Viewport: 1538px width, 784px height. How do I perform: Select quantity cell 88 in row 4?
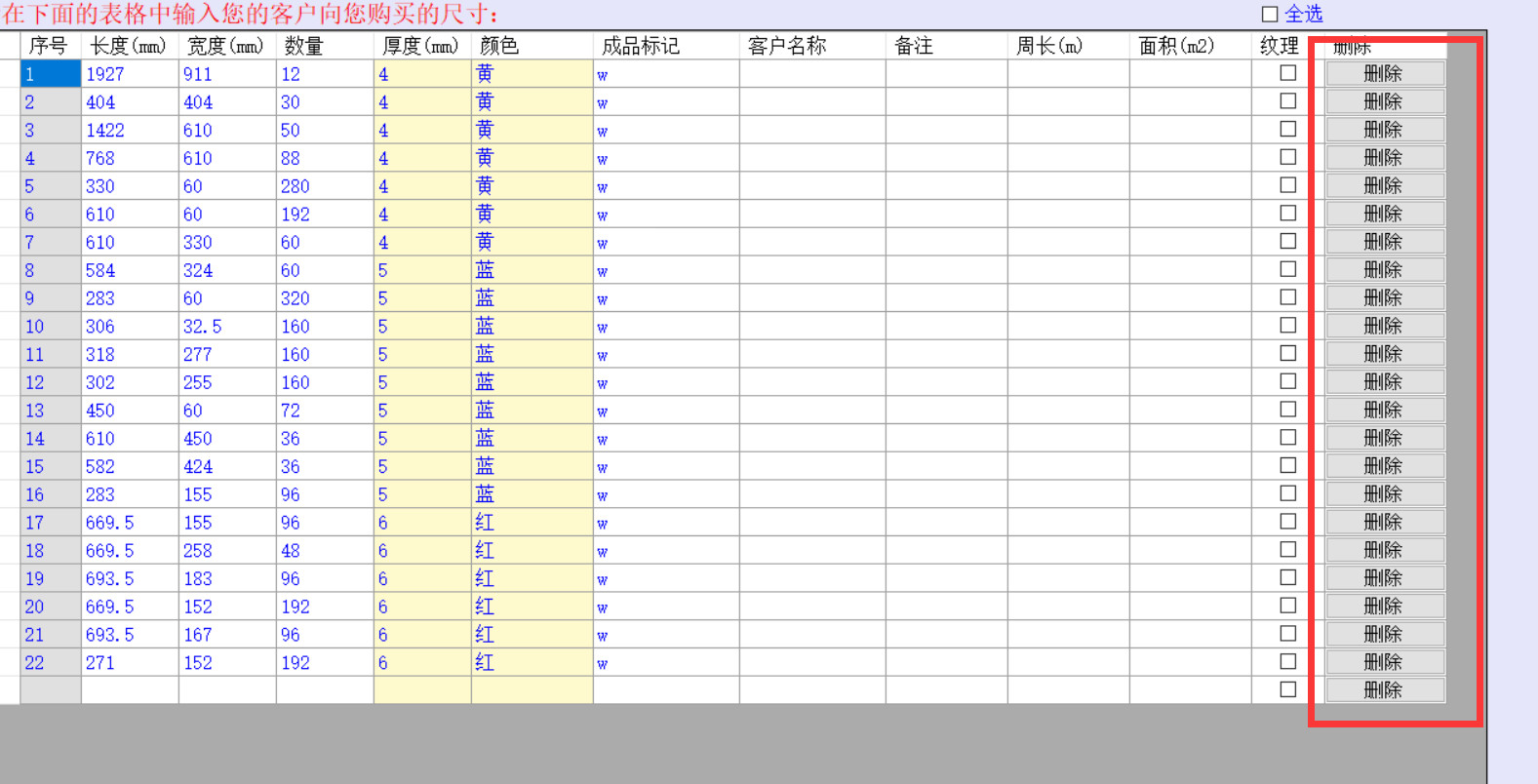[325, 158]
